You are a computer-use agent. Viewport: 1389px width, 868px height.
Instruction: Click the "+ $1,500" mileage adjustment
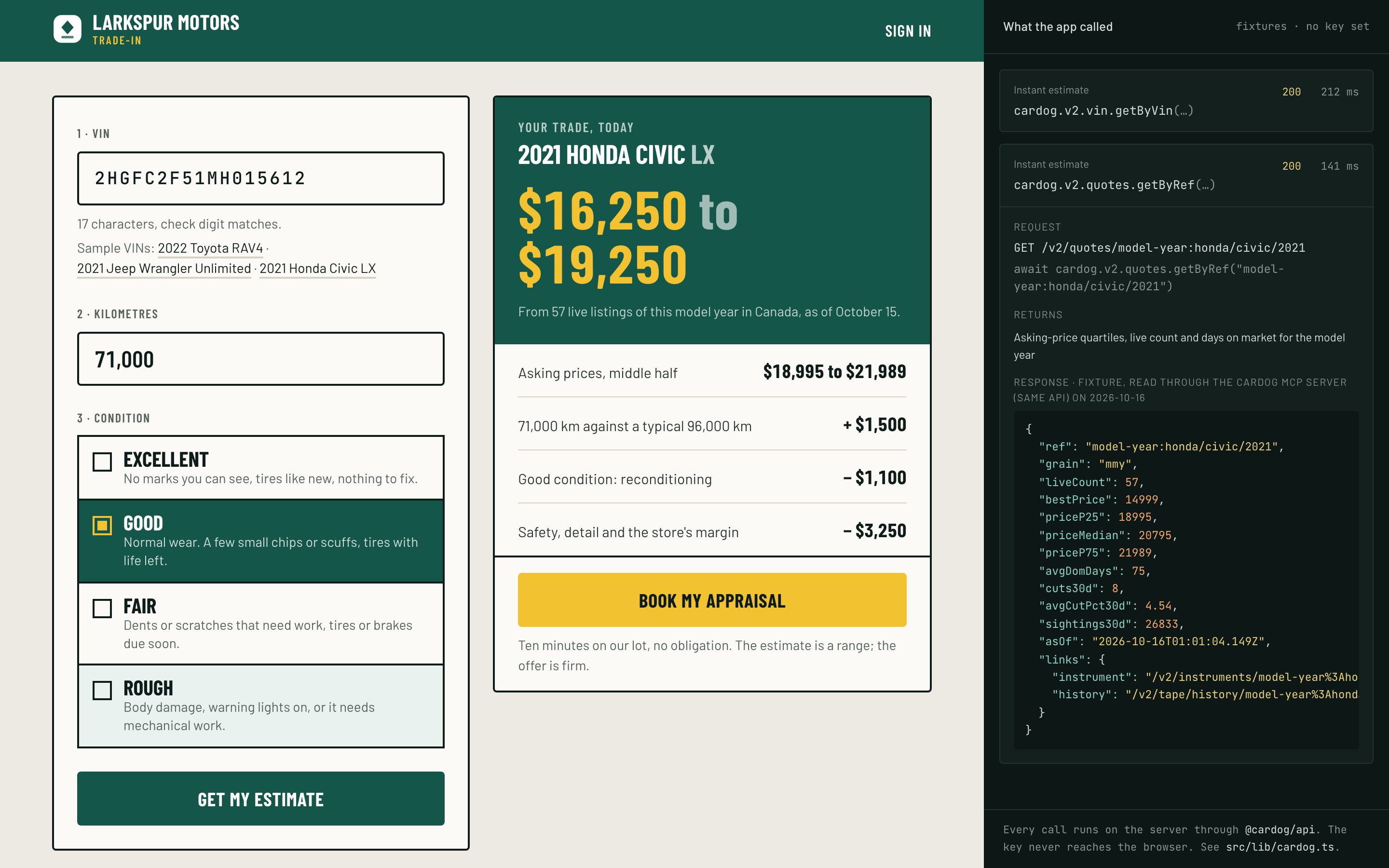coord(874,425)
